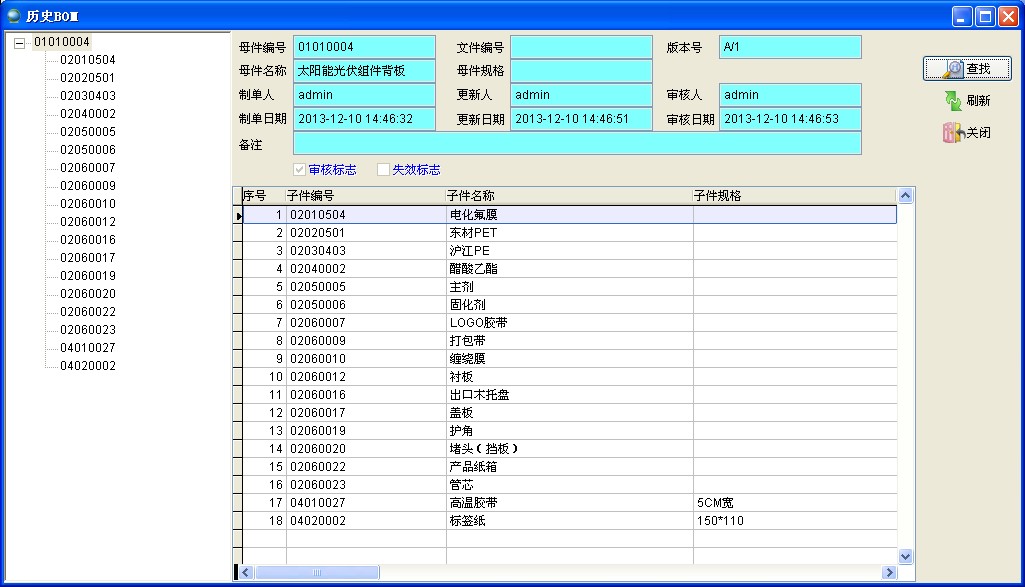Select tree item 02060012
The height and width of the screenshot is (587, 1025).
click(x=88, y=222)
